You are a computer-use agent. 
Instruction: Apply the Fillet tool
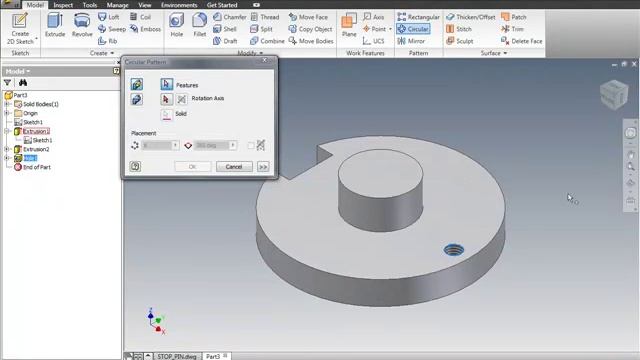(x=199, y=25)
